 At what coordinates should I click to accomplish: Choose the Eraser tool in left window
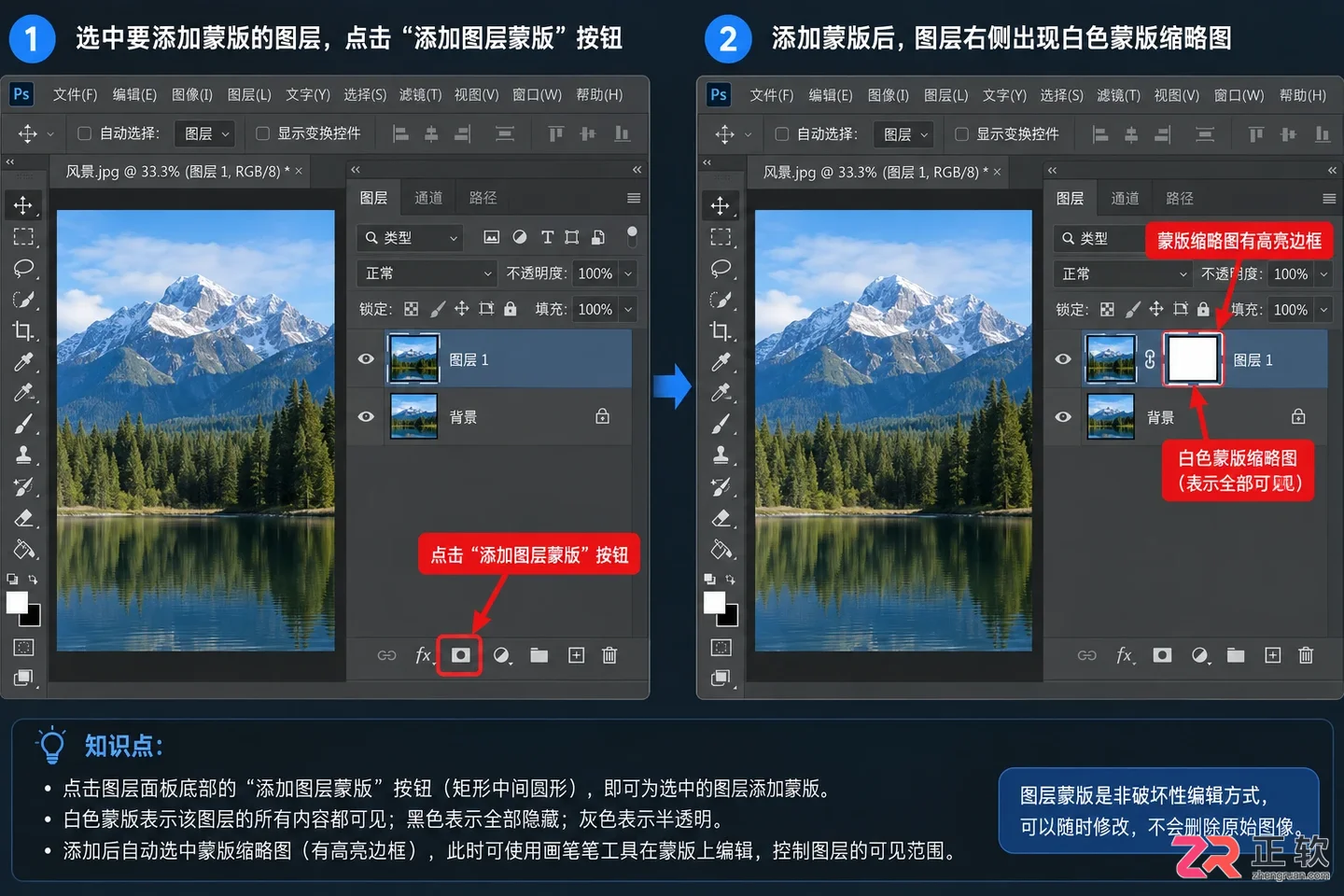(x=23, y=518)
